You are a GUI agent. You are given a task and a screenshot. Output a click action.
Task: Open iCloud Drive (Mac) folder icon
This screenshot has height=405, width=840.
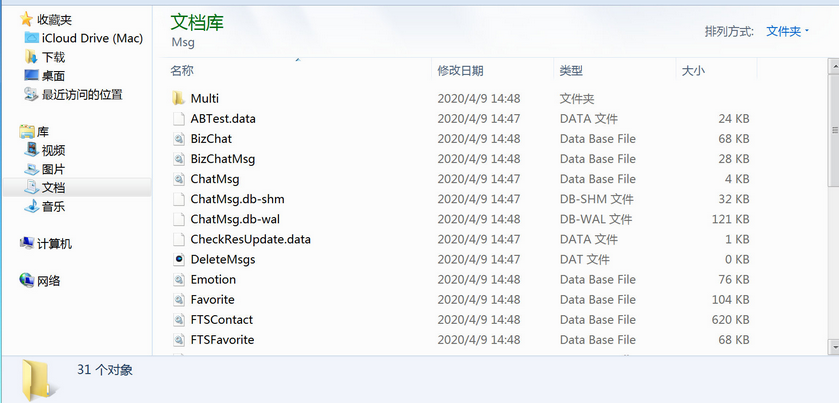[x=32, y=38]
